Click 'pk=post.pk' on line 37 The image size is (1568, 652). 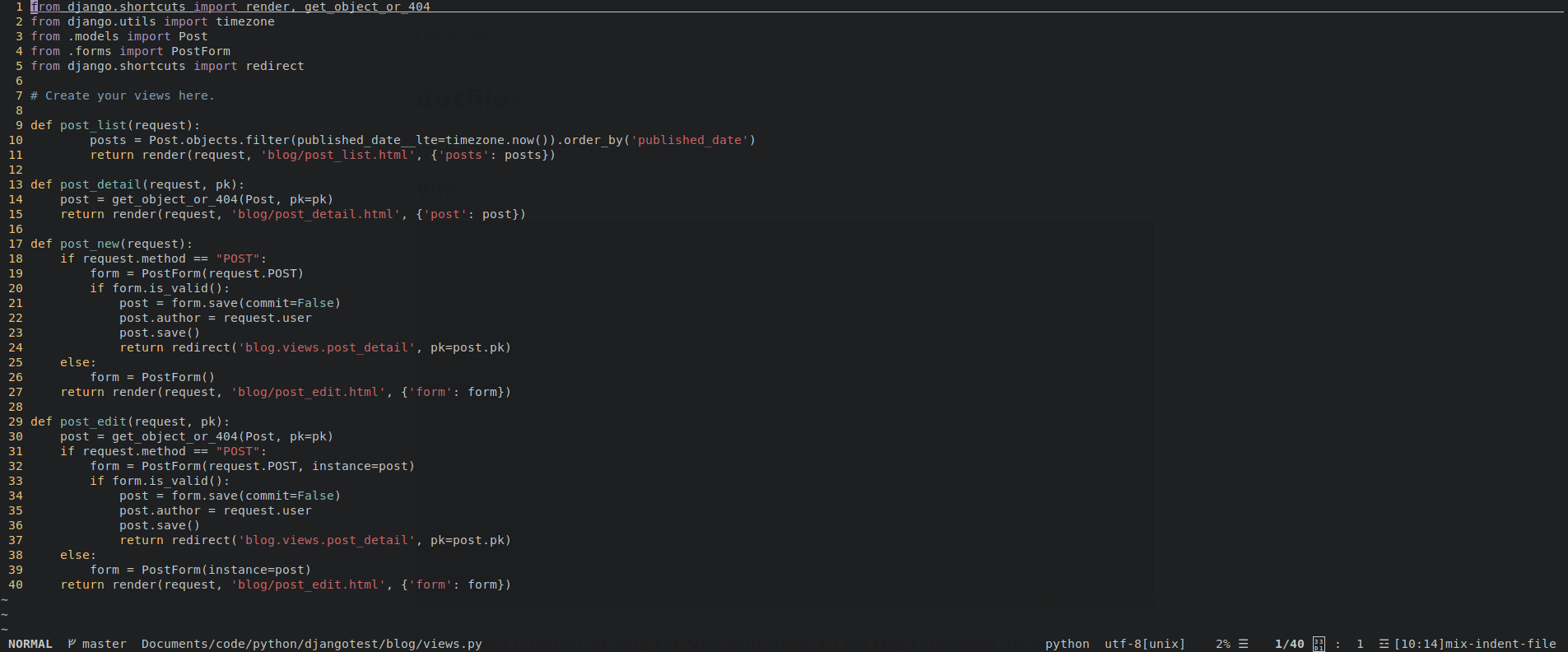468,540
